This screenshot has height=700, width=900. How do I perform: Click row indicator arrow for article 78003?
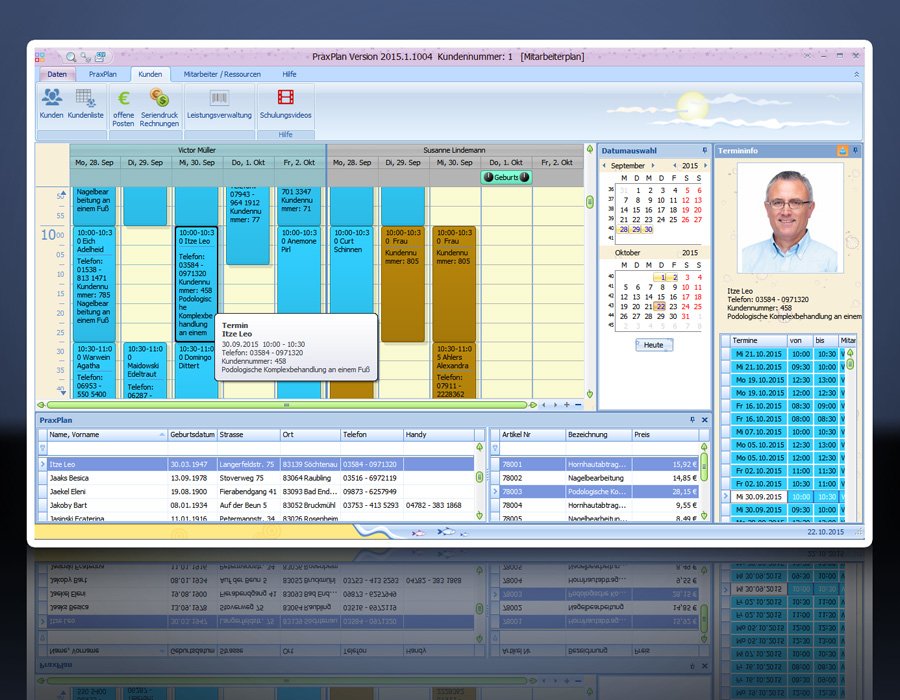click(495, 492)
